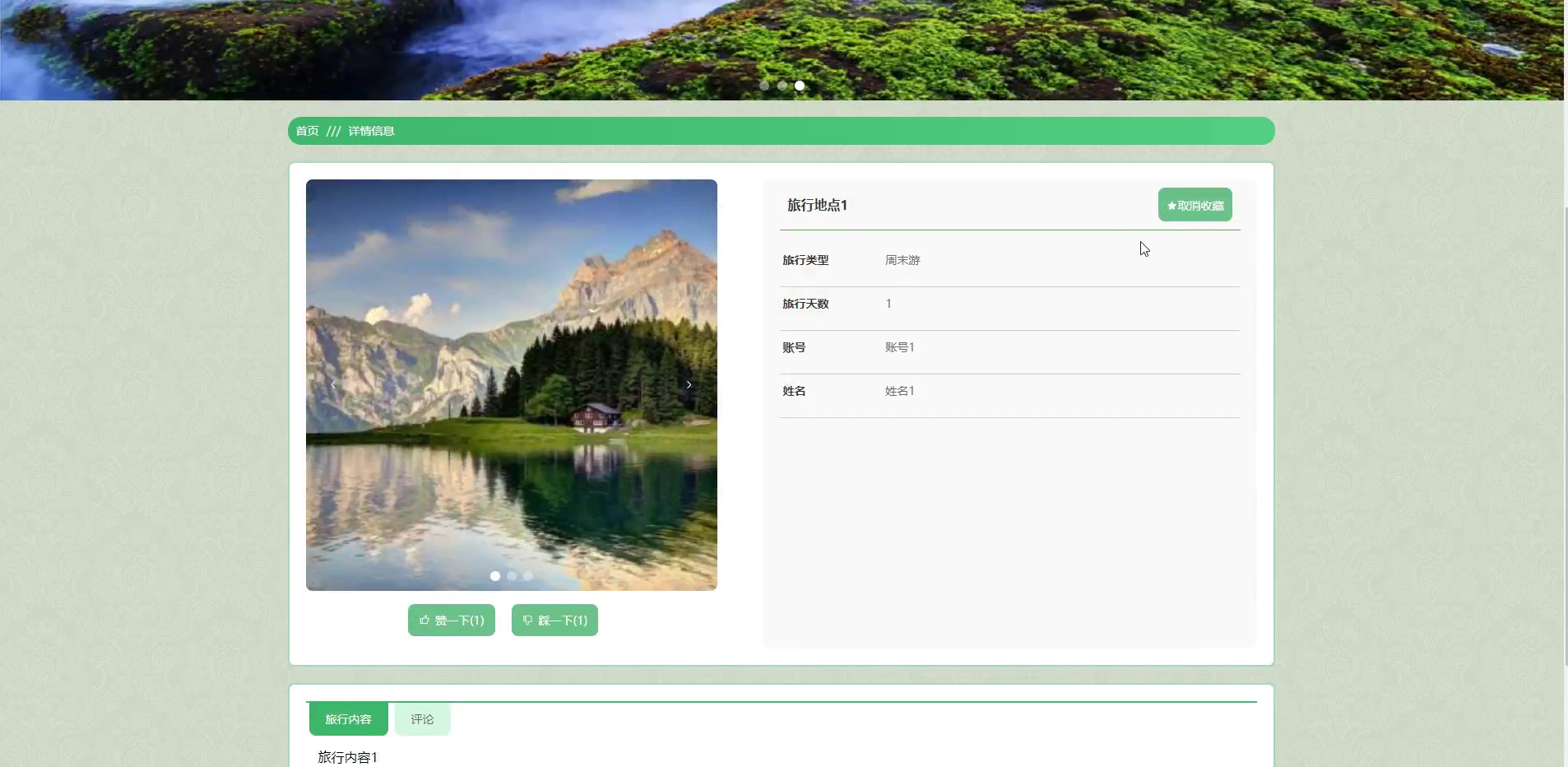Click the 旅行地点1 title heading

pos(818,205)
